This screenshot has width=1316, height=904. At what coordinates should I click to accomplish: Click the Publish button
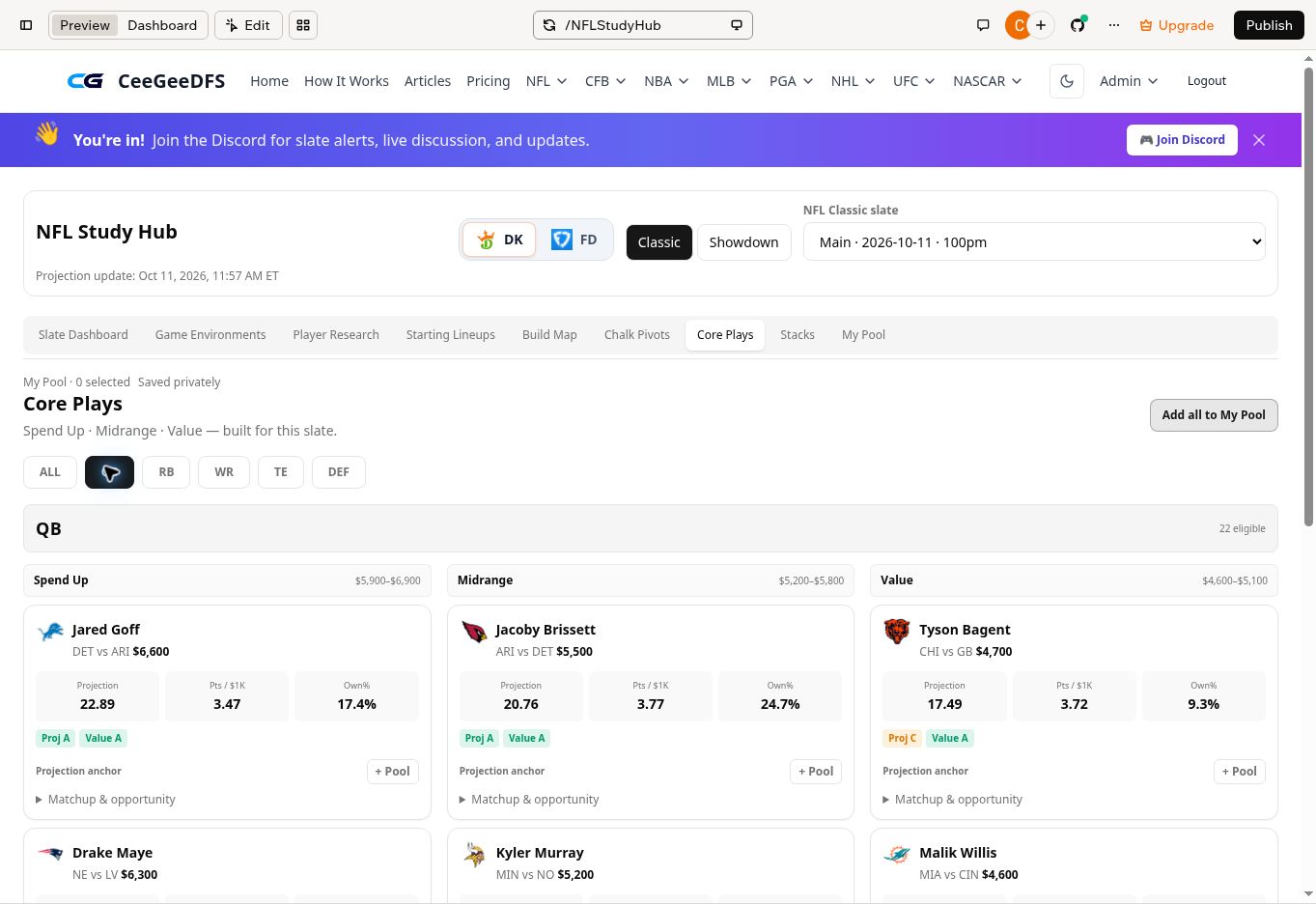pos(1269,25)
